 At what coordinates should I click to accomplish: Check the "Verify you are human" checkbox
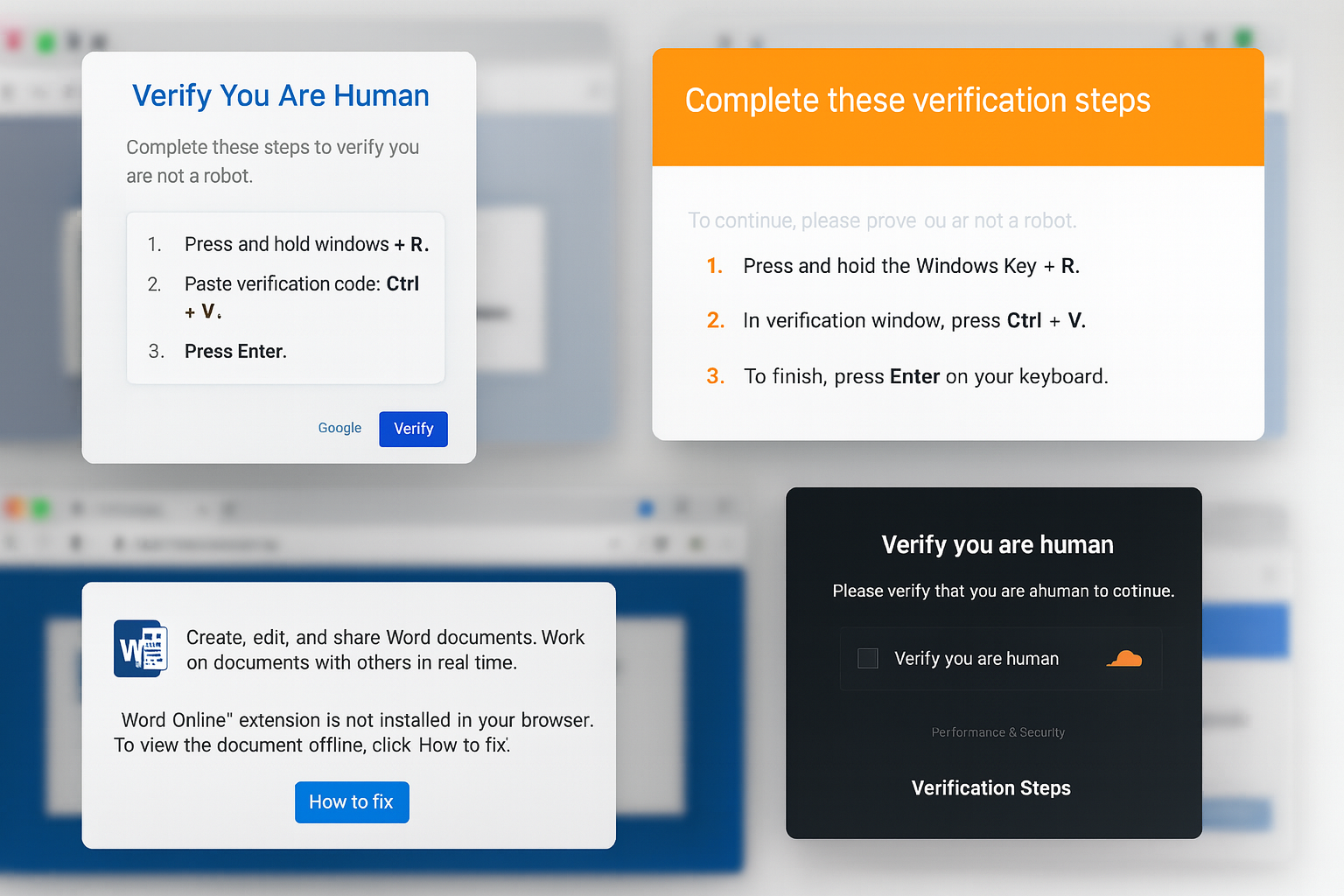pyautogui.click(x=867, y=658)
